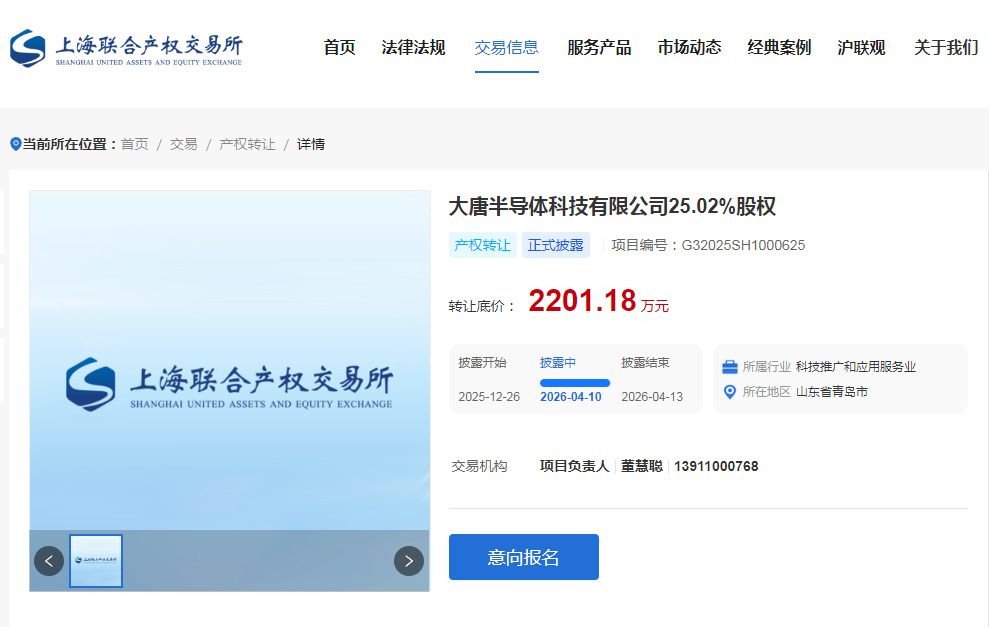Image resolution: width=989 pixels, height=627 pixels.
Task: Click project number G32025SH1000625
Action: pos(743,245)
